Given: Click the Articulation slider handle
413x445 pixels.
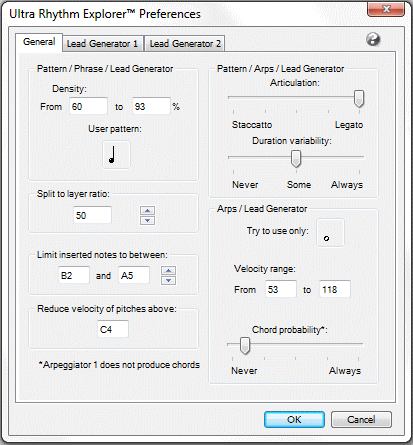Looking at the screenshot, I should coord(359,99).
